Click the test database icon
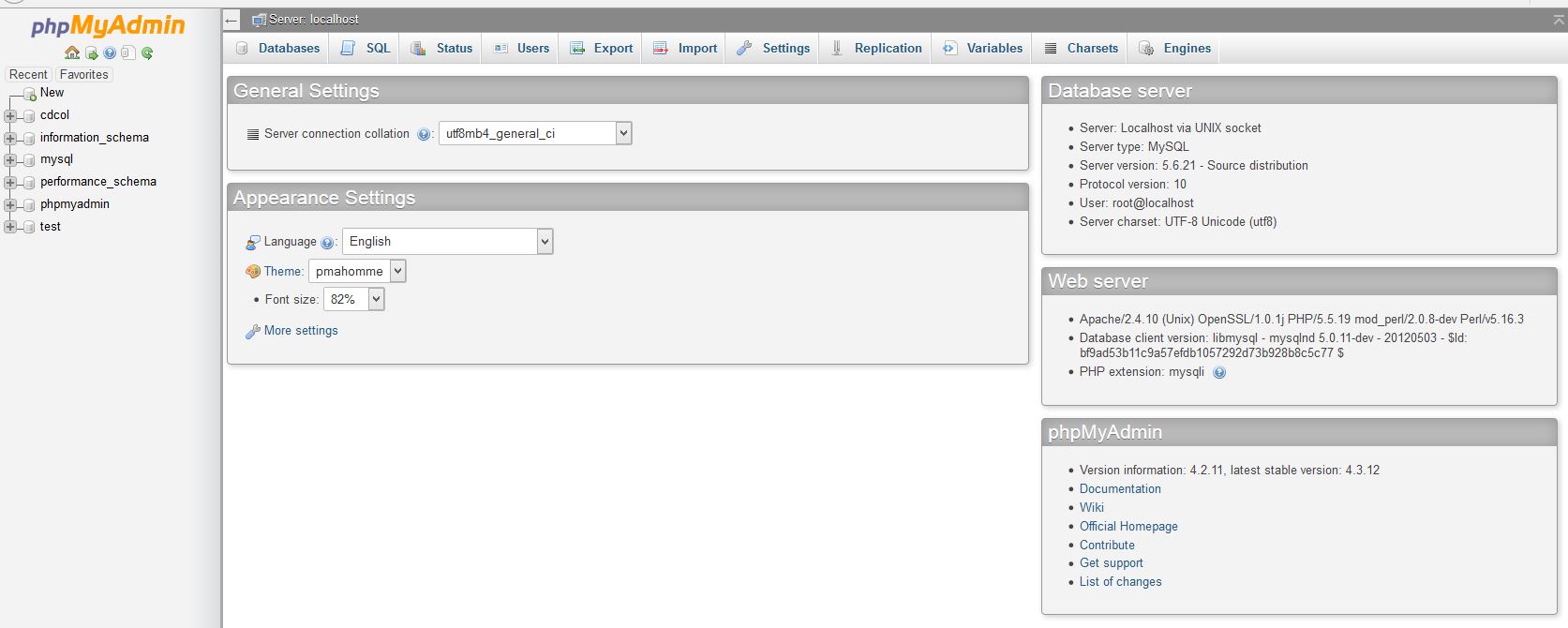 [29, 227]
